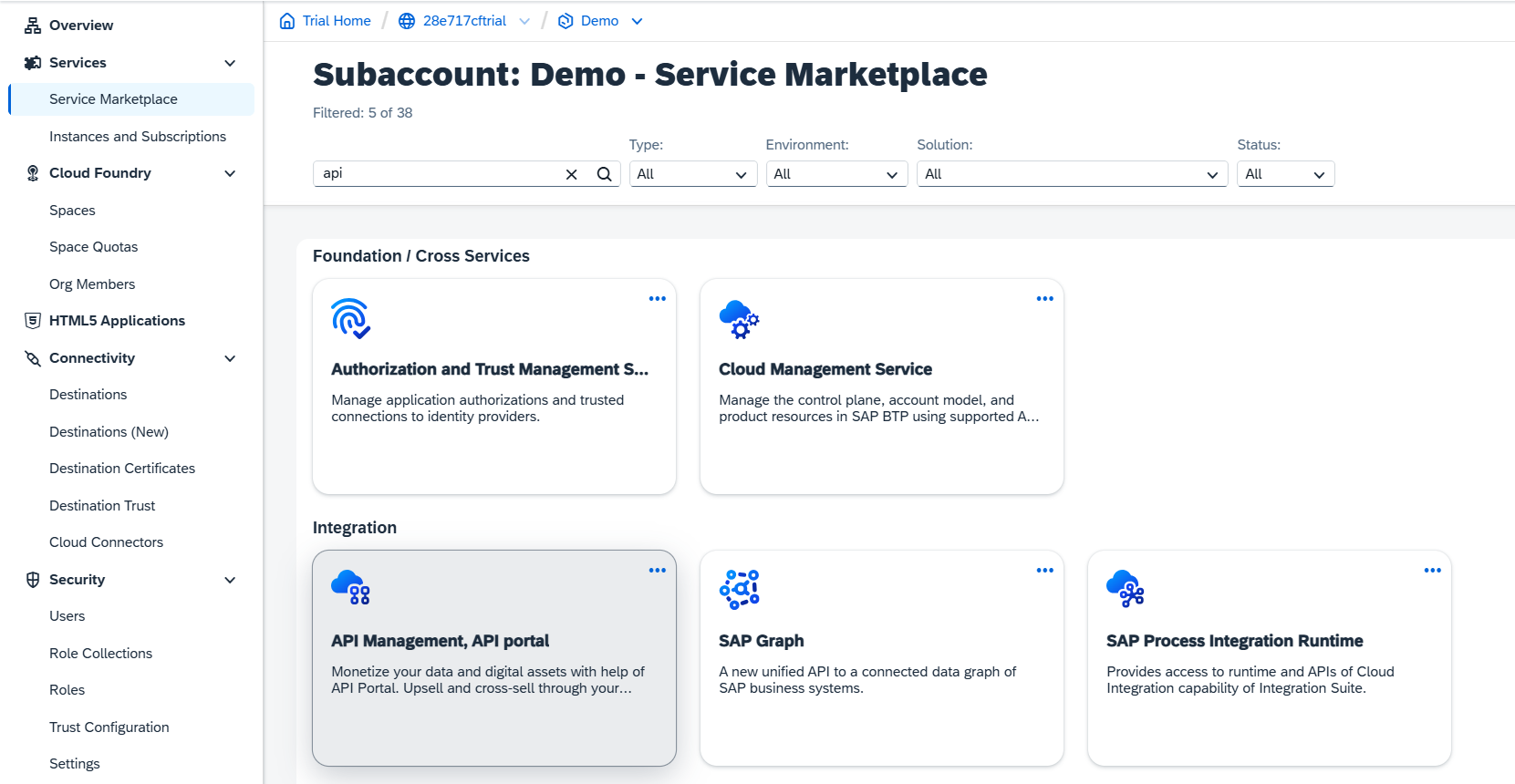This screenshot has height=784, width=1515.
Task: Open the SAP Graph card title
Action: [761, 641]
